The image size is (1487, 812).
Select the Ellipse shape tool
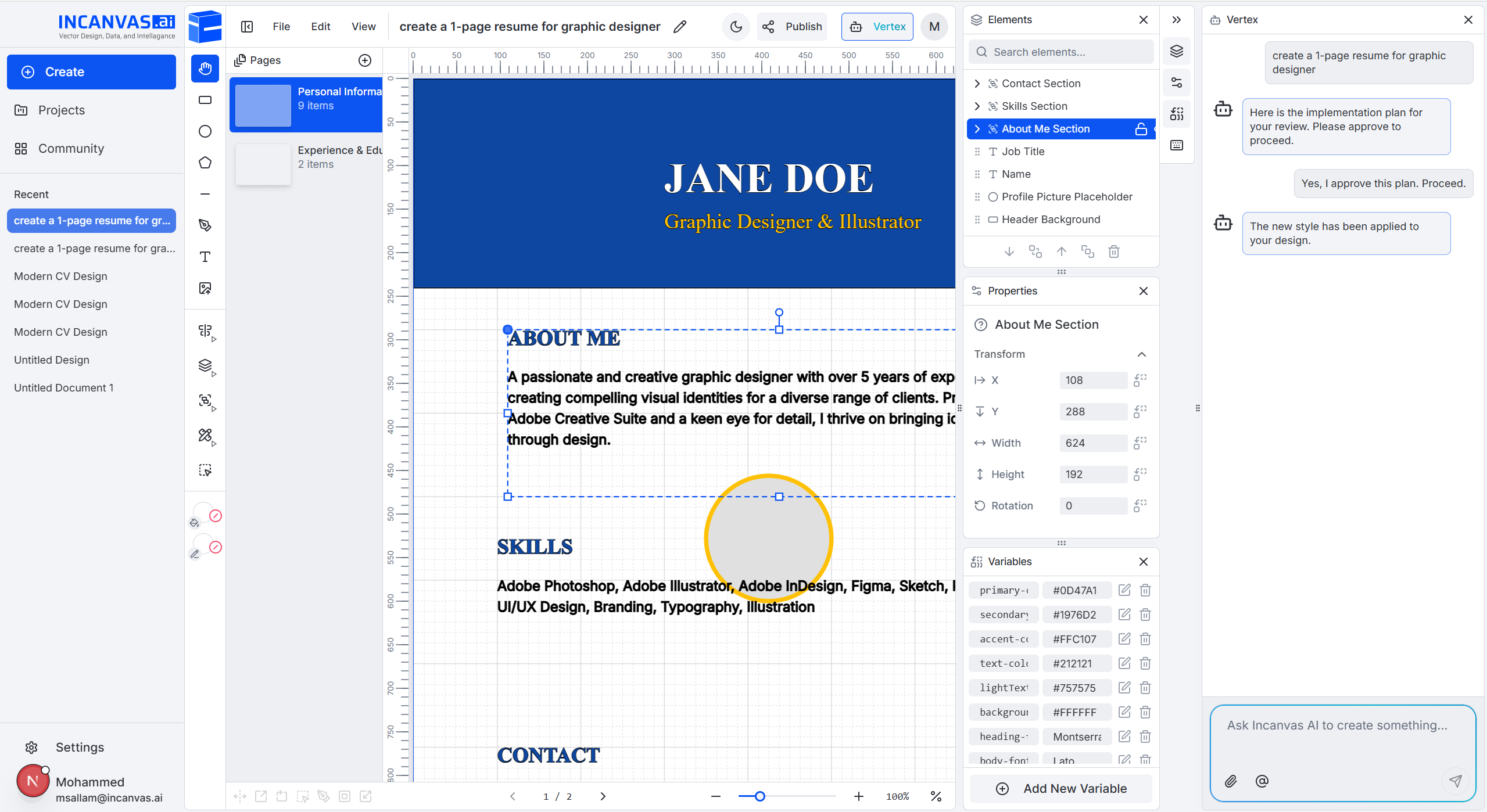point(205,131)
